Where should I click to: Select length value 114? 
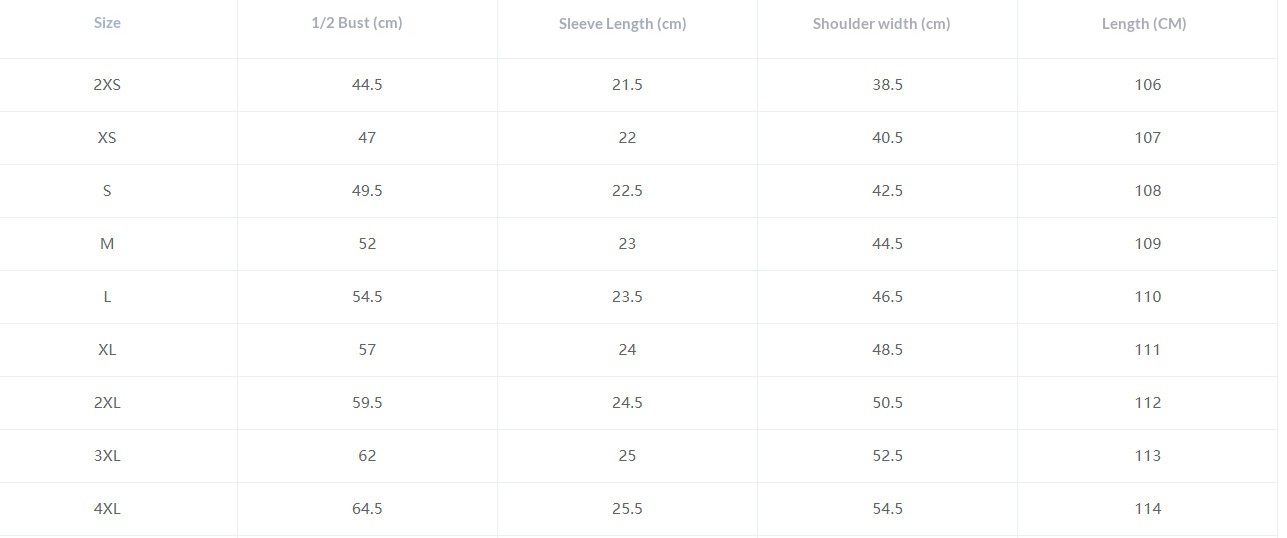pos(1148,509)
